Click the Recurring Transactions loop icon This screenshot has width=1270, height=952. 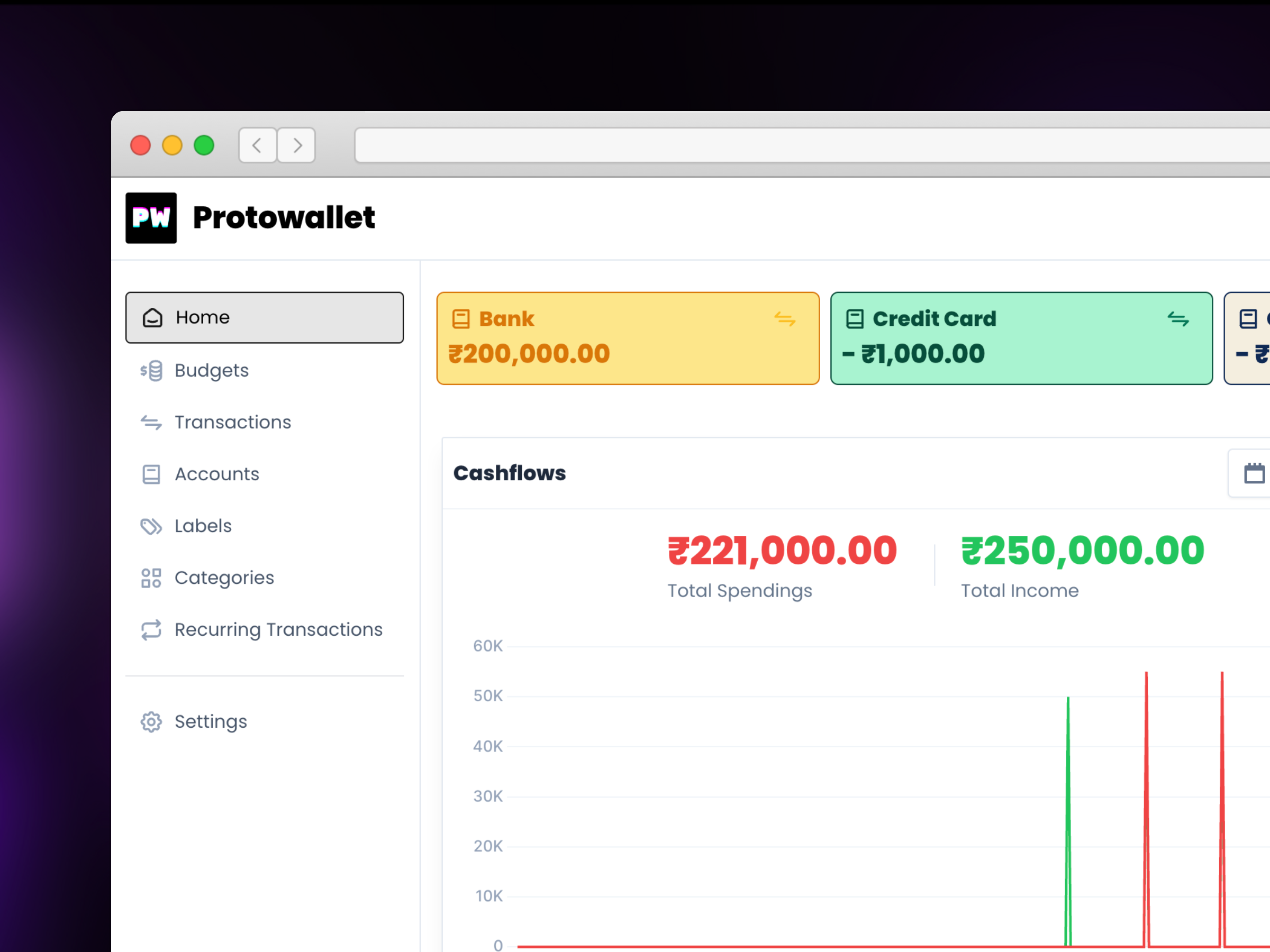151,629
